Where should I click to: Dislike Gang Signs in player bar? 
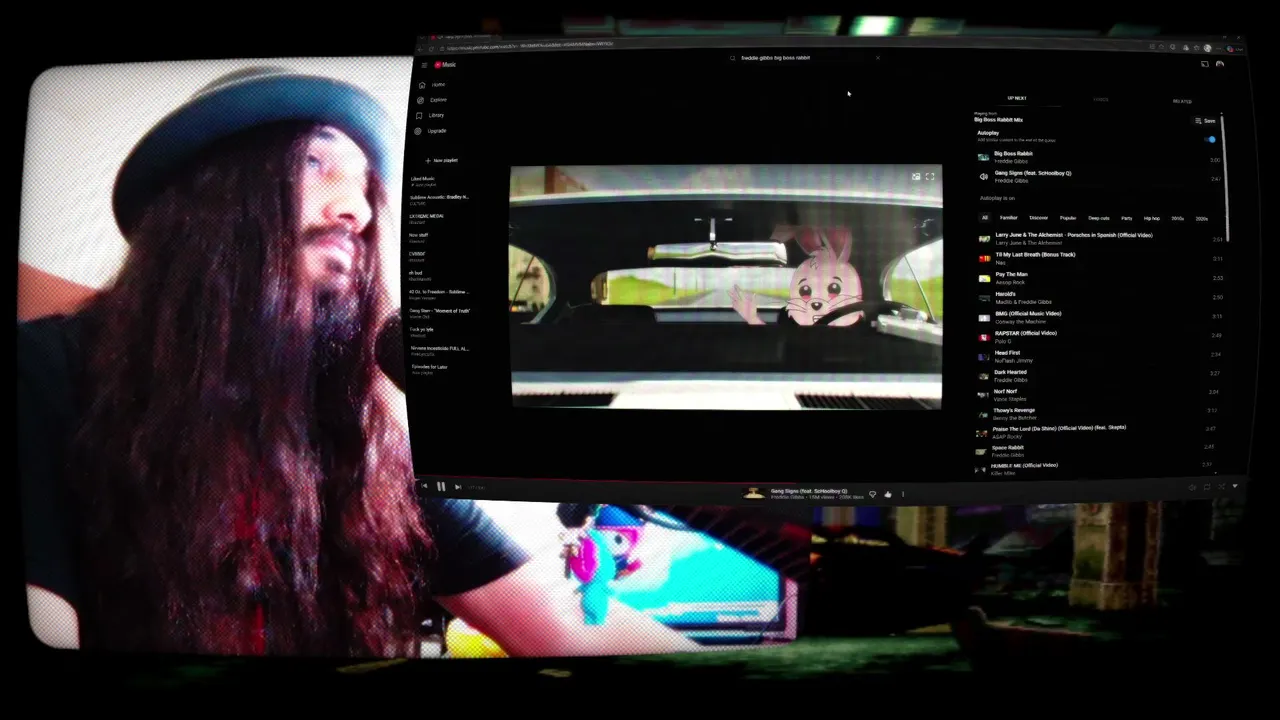pyautogui.click(x=872, y=494)
